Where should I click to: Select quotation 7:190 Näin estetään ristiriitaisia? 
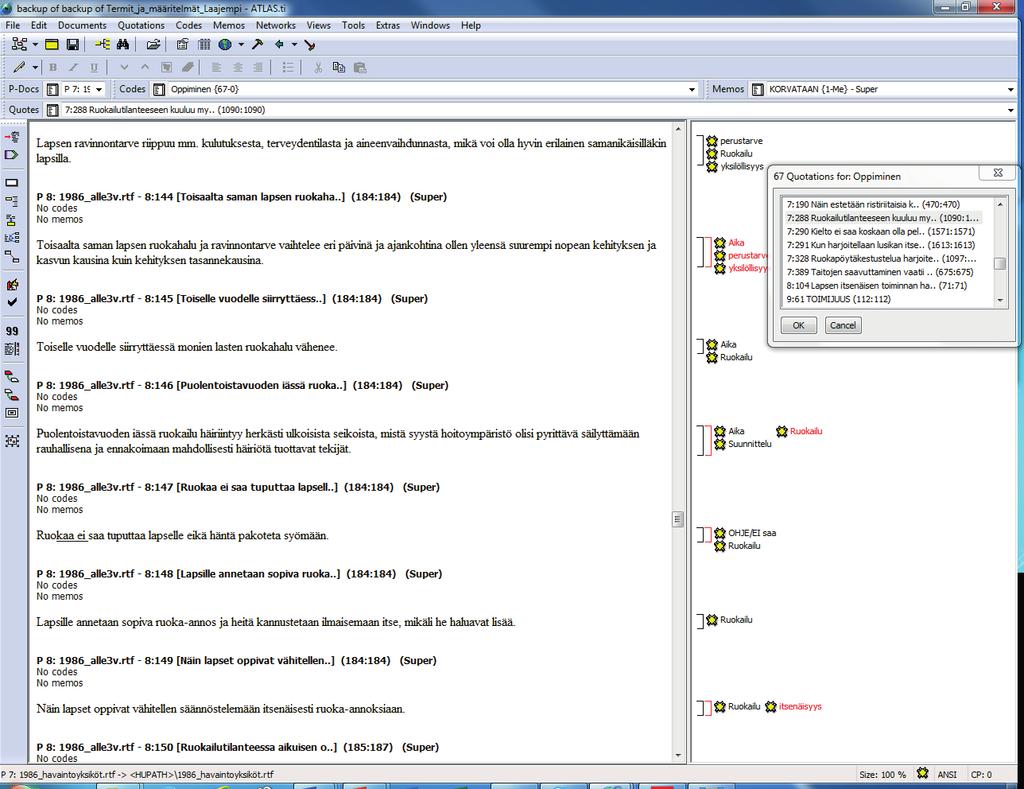pos(872,204)
